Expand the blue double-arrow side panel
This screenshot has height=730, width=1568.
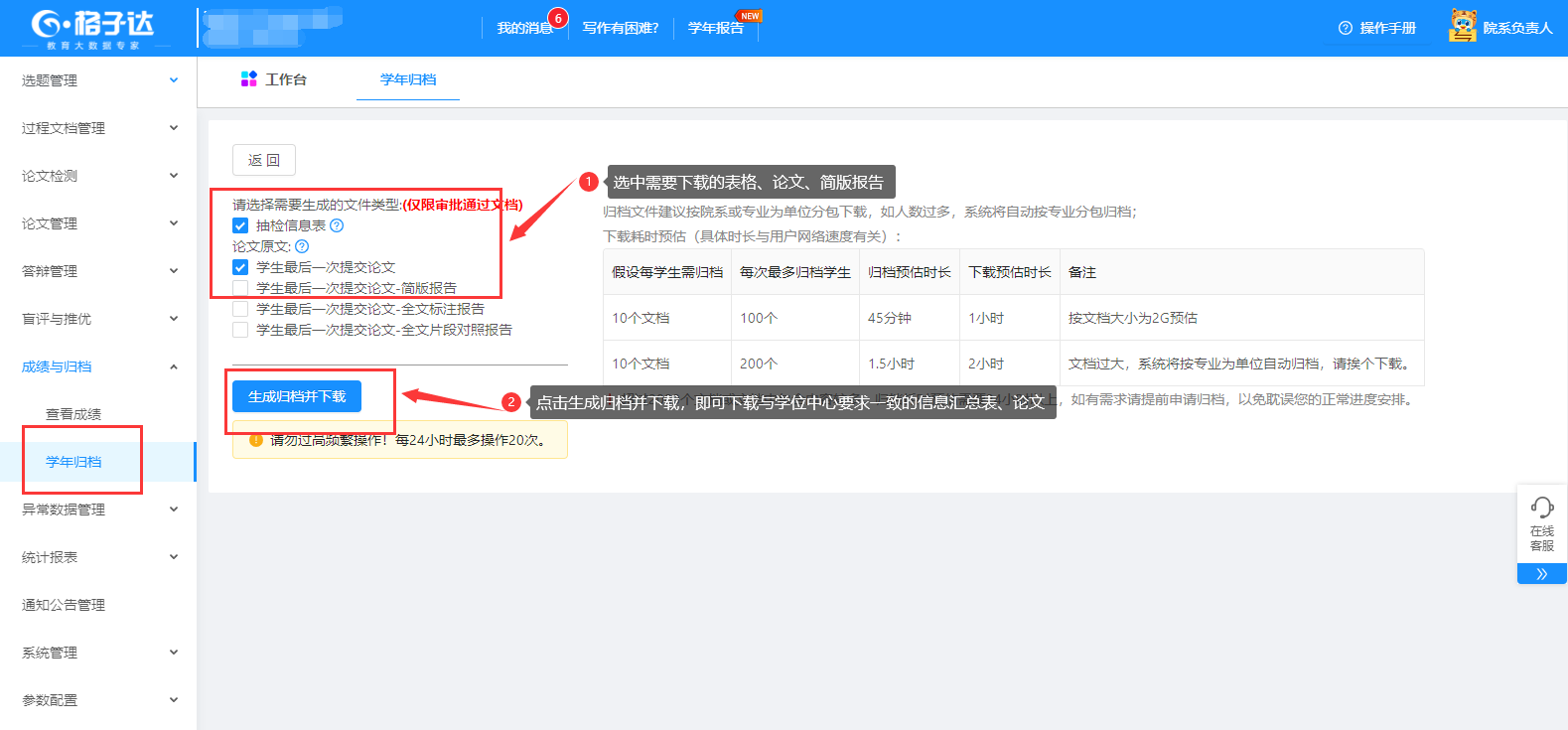pyautogui.click(x=1541, y=574)
